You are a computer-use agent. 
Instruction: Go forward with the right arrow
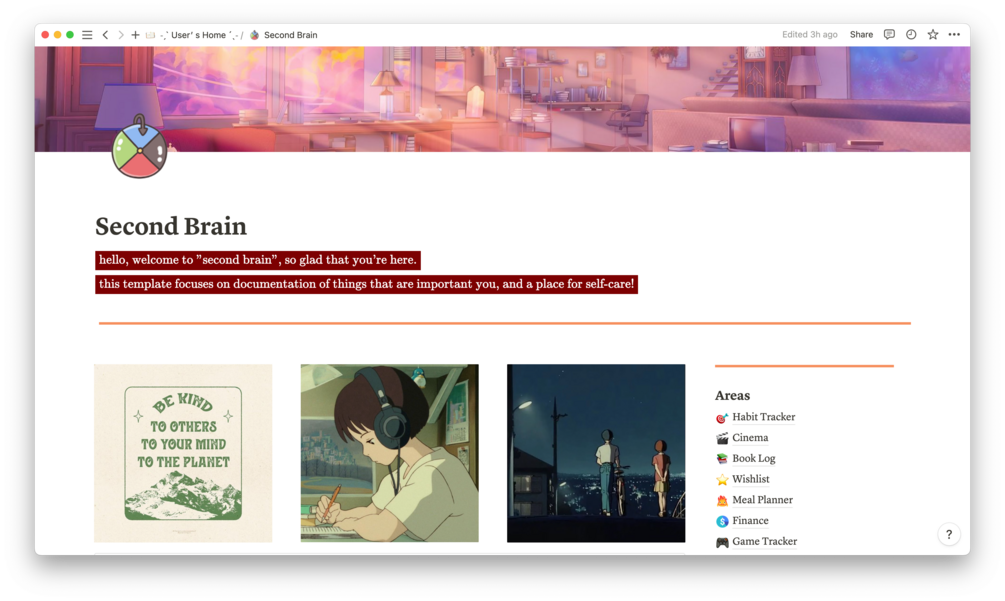coord(120,35)
